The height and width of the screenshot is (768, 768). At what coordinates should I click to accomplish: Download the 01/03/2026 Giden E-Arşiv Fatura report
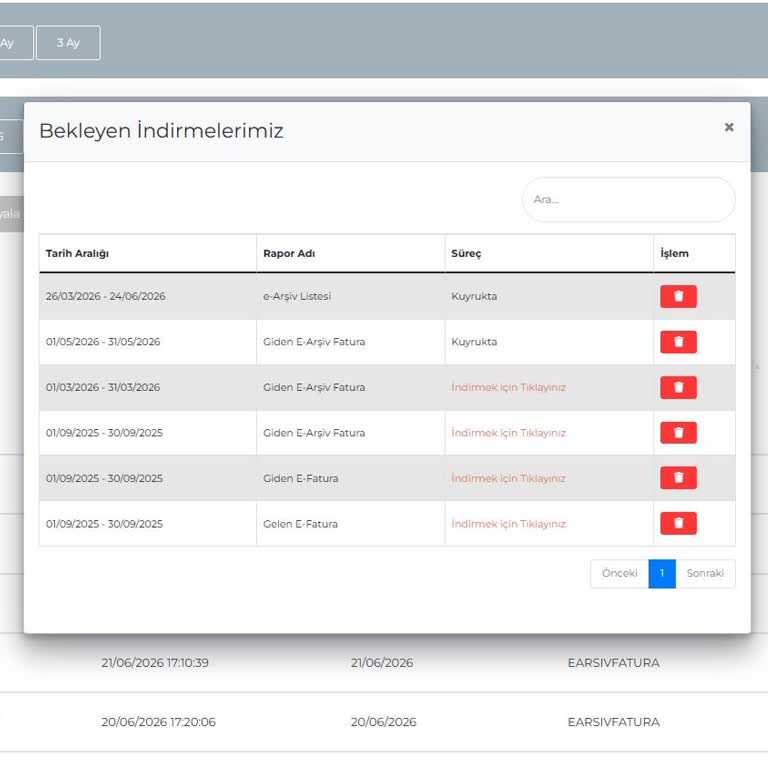pos(508,387)
